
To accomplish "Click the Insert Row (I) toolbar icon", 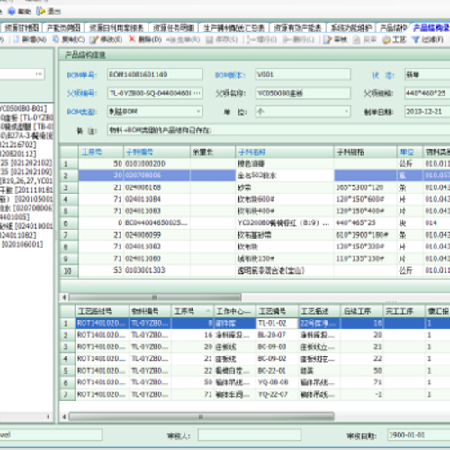I will click(250, 40).
